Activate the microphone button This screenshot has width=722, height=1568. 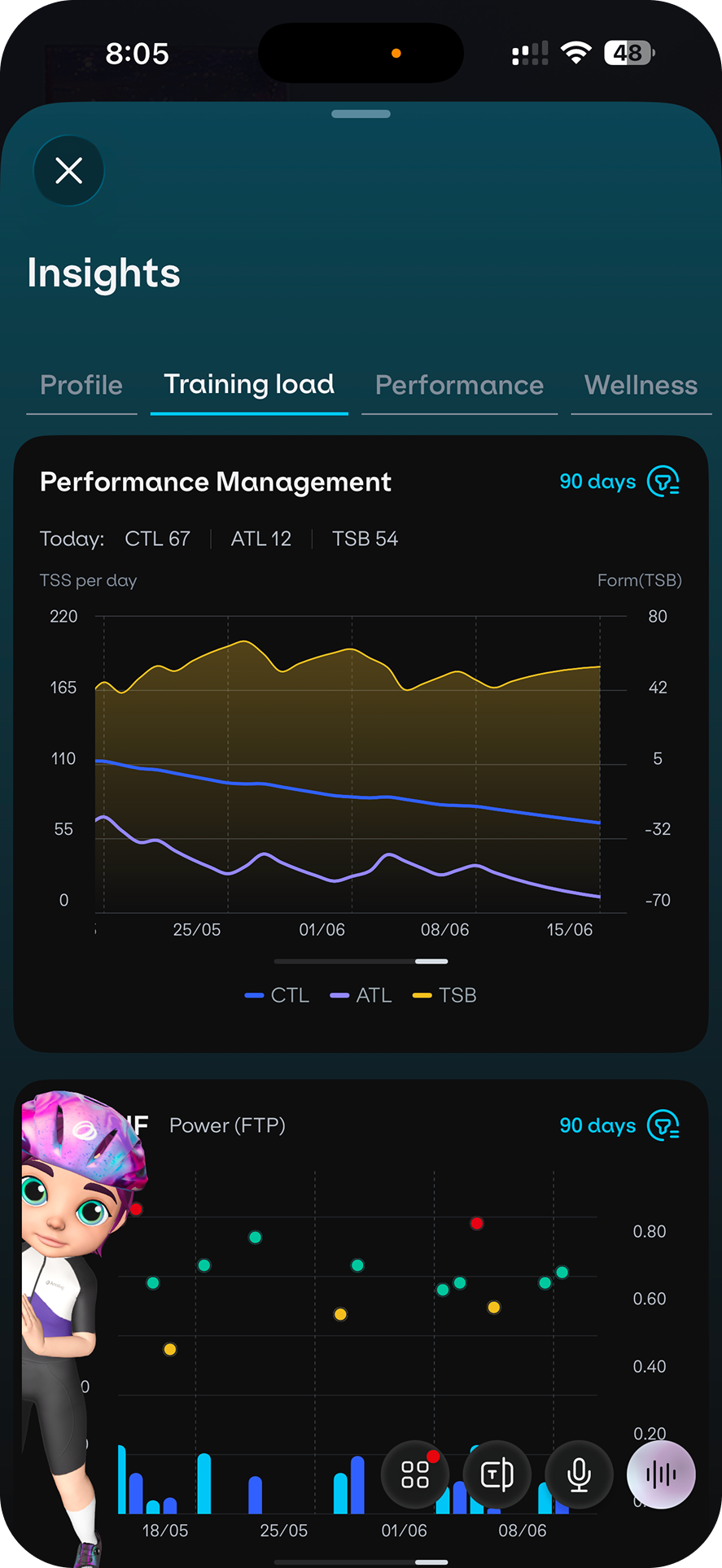pyautogui.click(x=579, y=1474)
